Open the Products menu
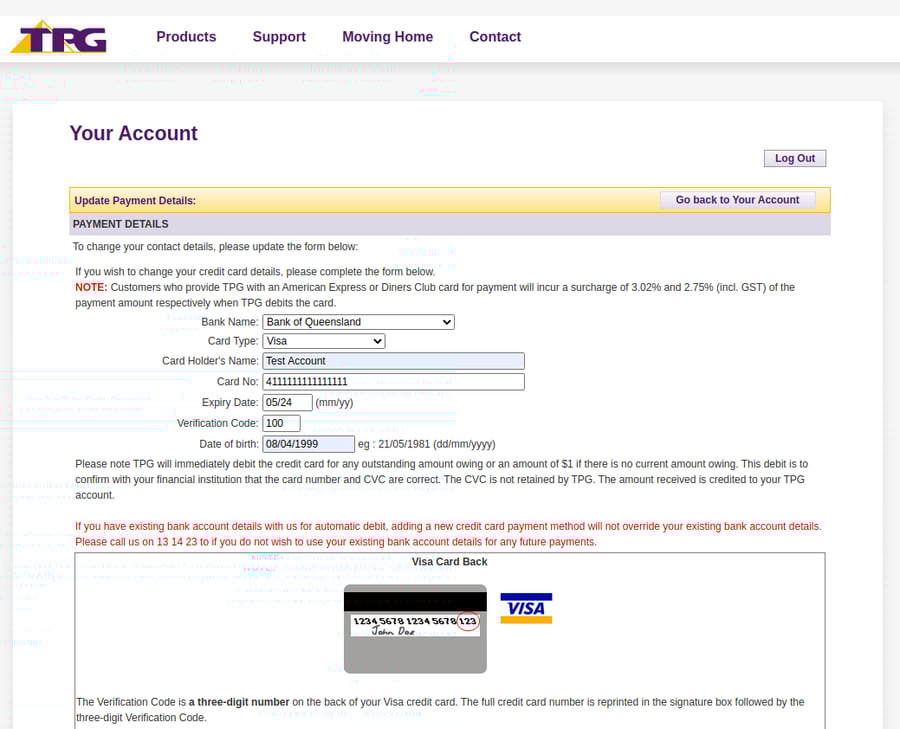The height and width of the screenshot is (729, 900). click(186, 36)
